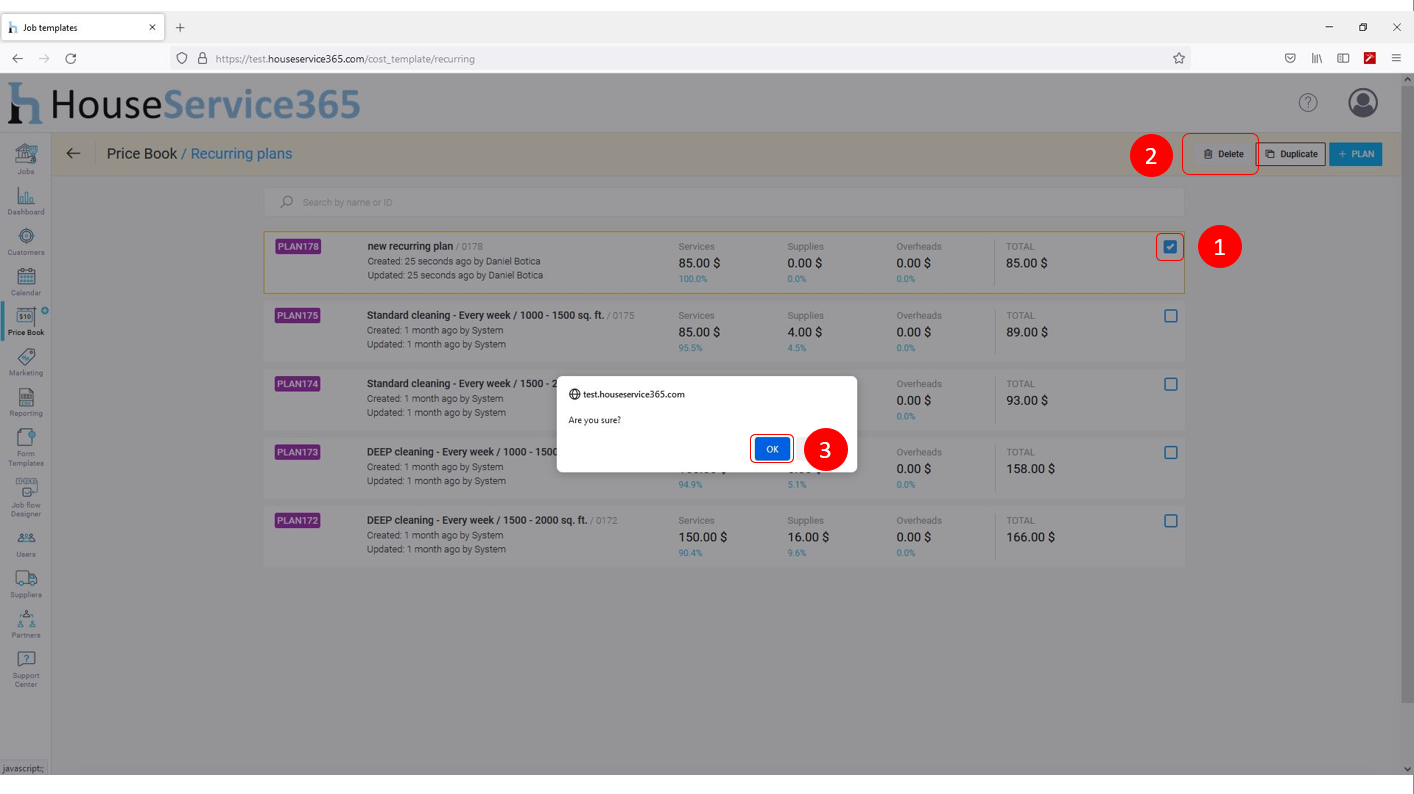1414x794 pixels.
Task: Click the help question mark icon
Action: pyautogui.click(x=1308, y=102)
